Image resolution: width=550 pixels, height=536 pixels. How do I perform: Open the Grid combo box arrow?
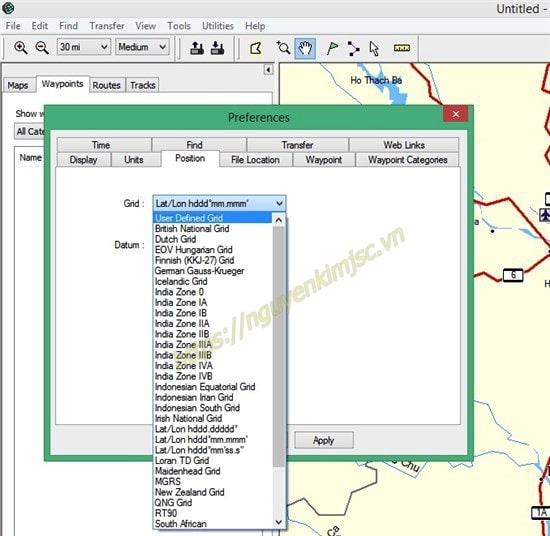pos(279,203)
